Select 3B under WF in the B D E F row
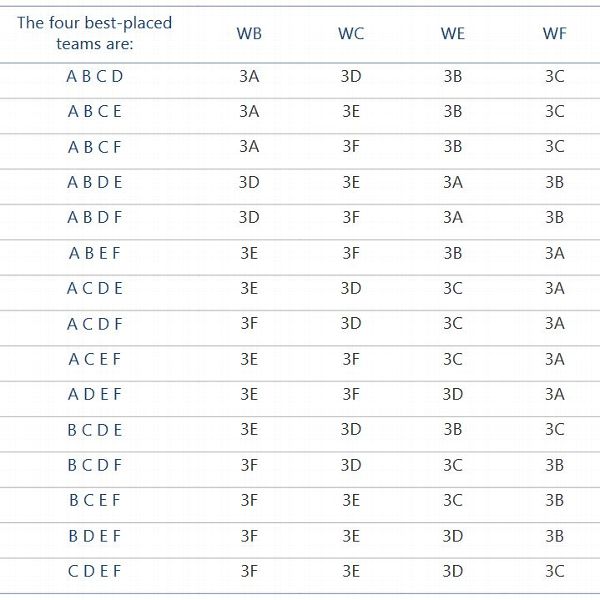 [x=554, y=536]
